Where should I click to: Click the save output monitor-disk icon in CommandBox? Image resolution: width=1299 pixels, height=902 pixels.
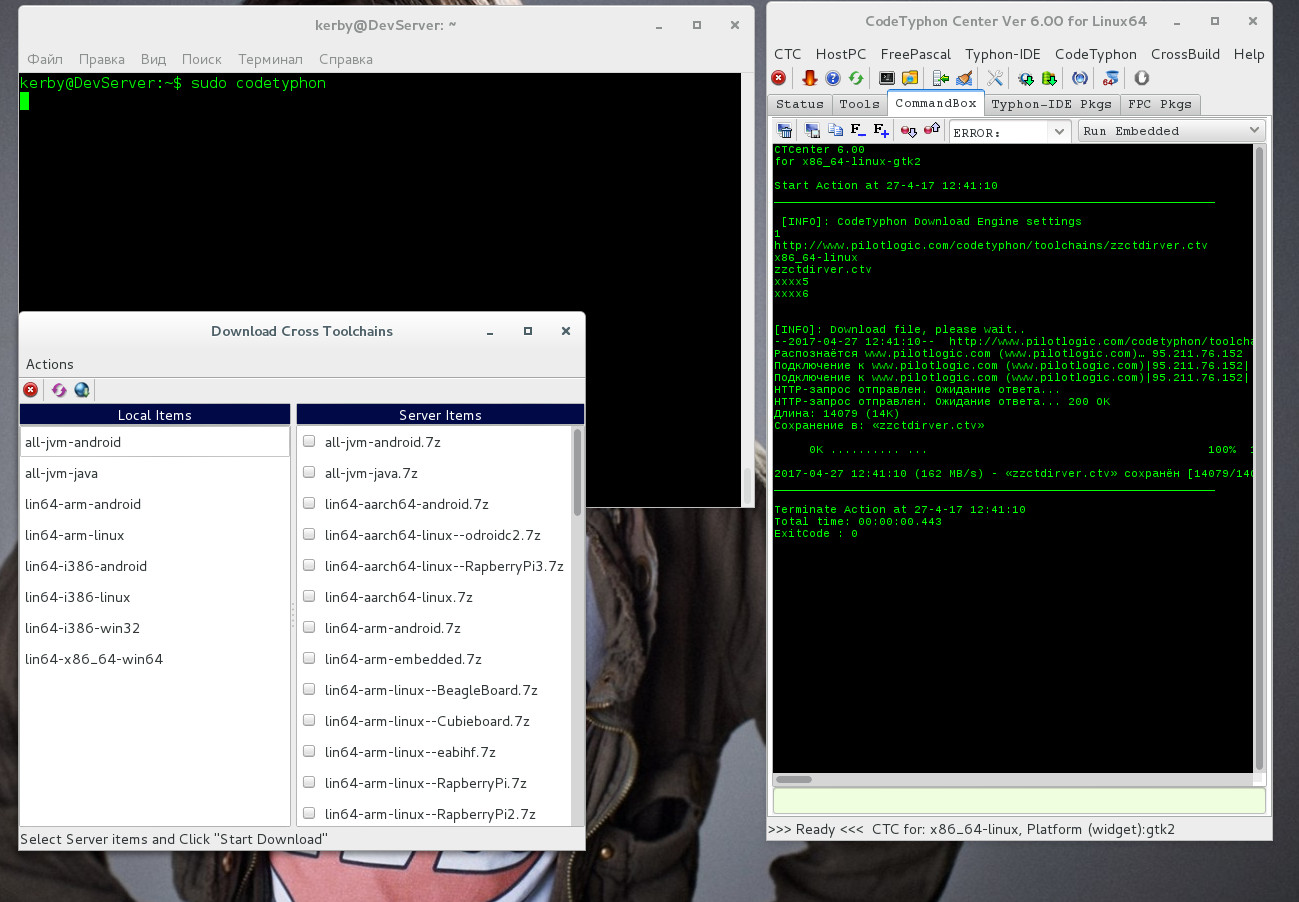tap(812, 130)
